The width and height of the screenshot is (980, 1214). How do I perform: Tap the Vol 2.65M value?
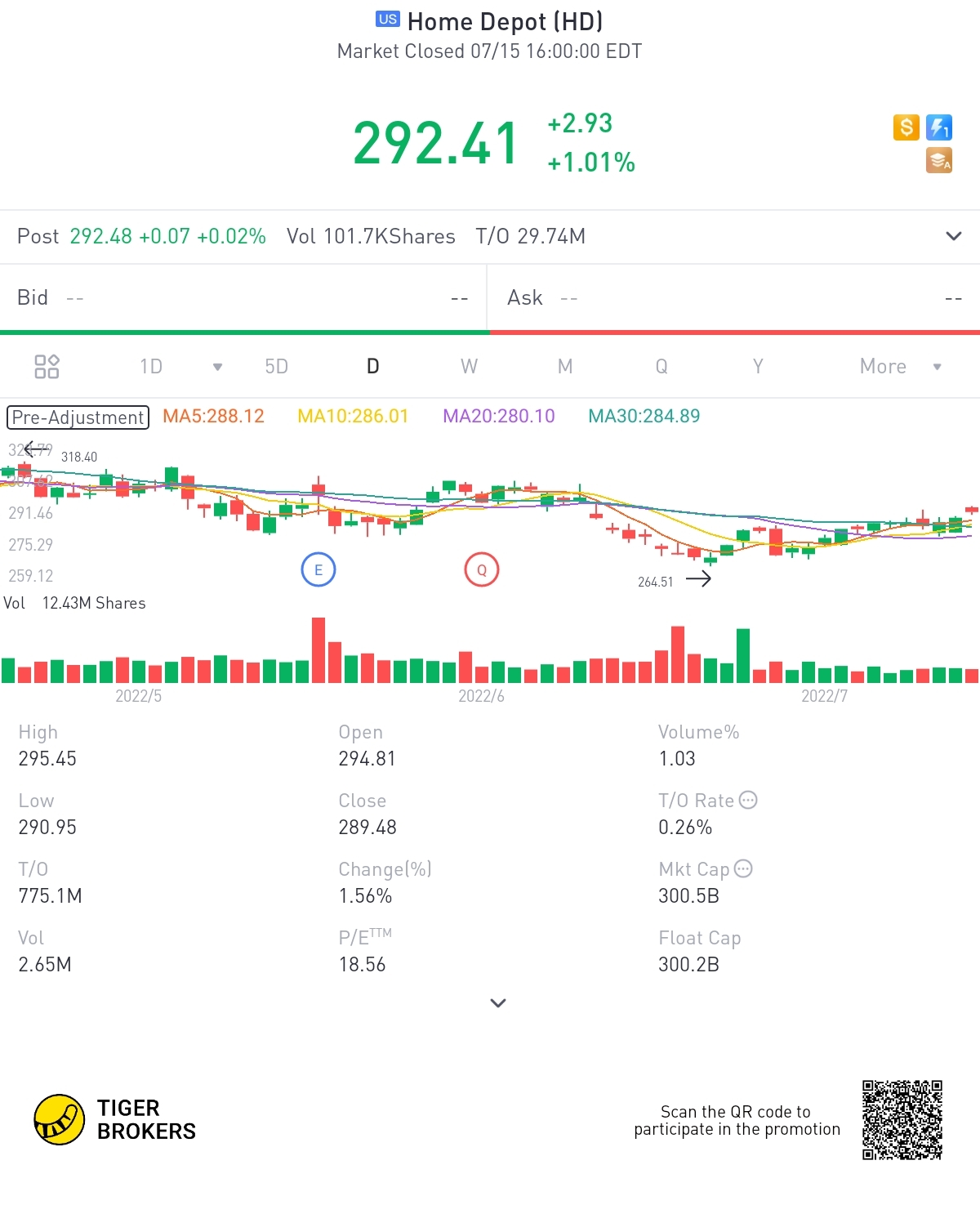(45, 965)
